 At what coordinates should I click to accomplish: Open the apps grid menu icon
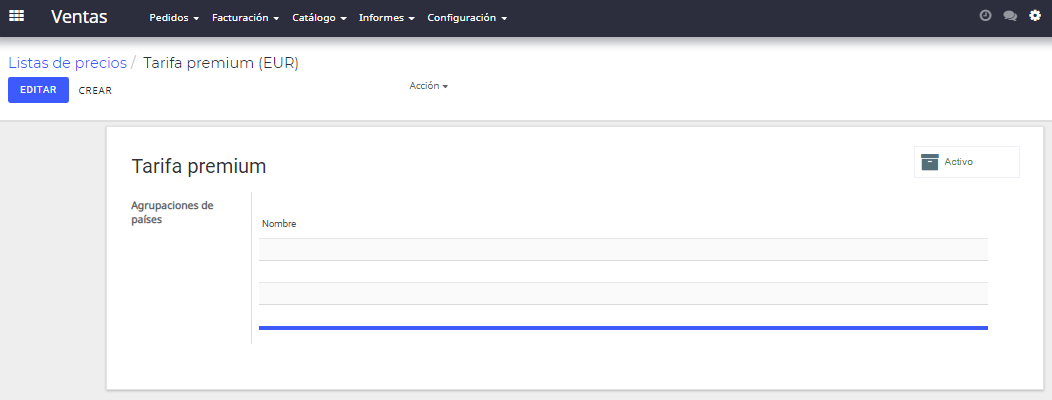click(x=15, y=16)
